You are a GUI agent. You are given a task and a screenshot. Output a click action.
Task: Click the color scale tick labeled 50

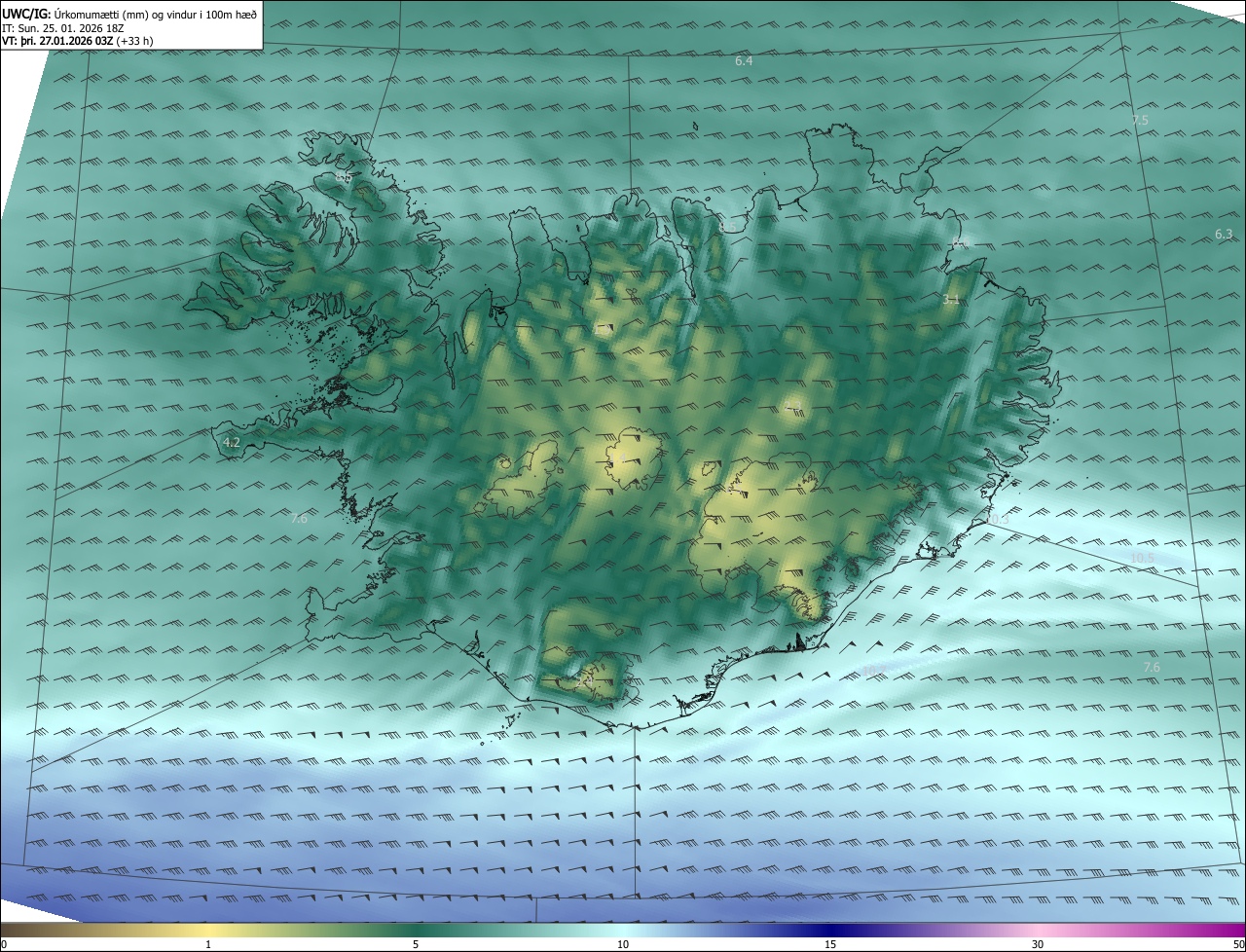pos(1238,944)
